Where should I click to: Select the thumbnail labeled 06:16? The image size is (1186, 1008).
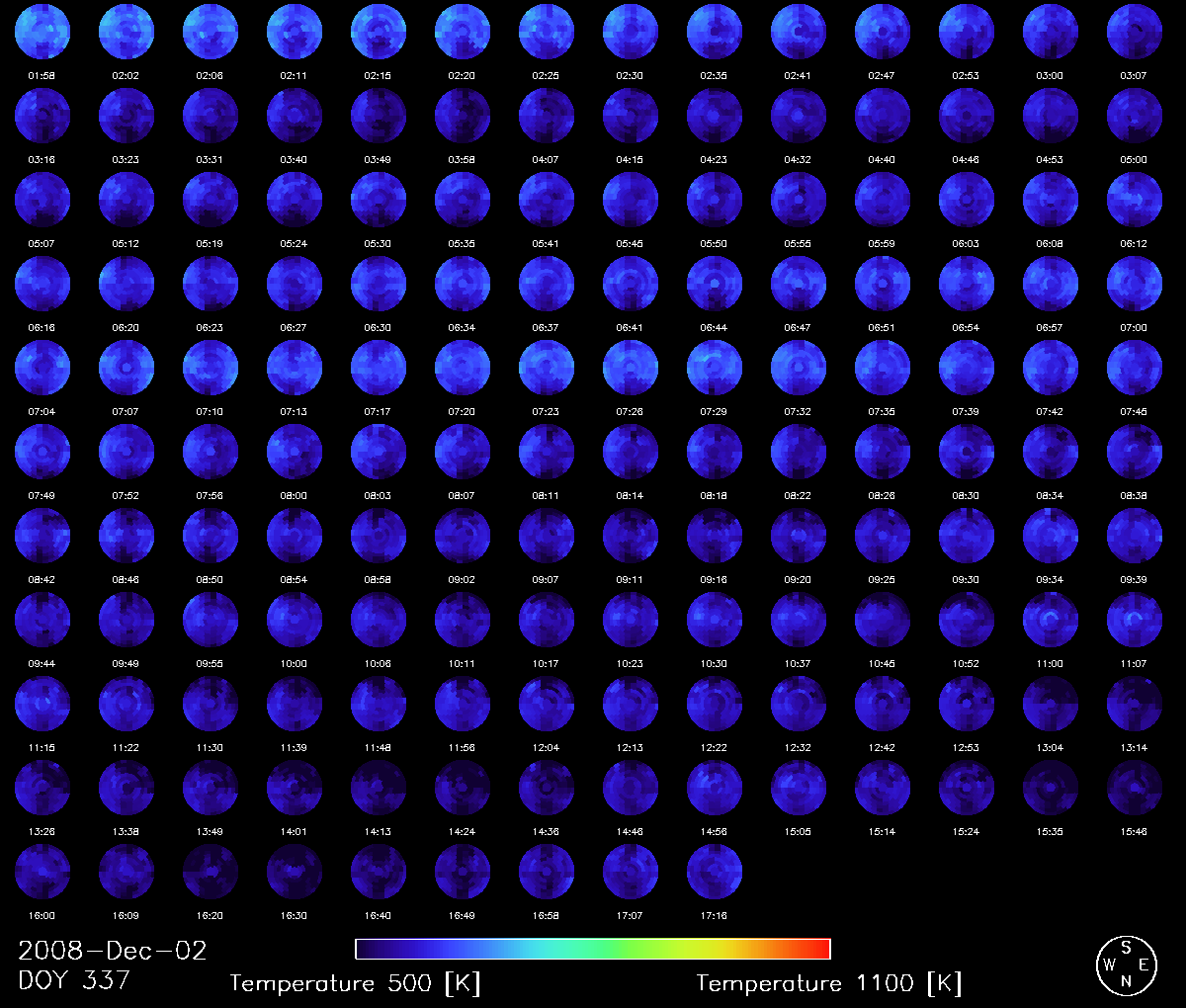pyautogui.click(x=42, y=284)
